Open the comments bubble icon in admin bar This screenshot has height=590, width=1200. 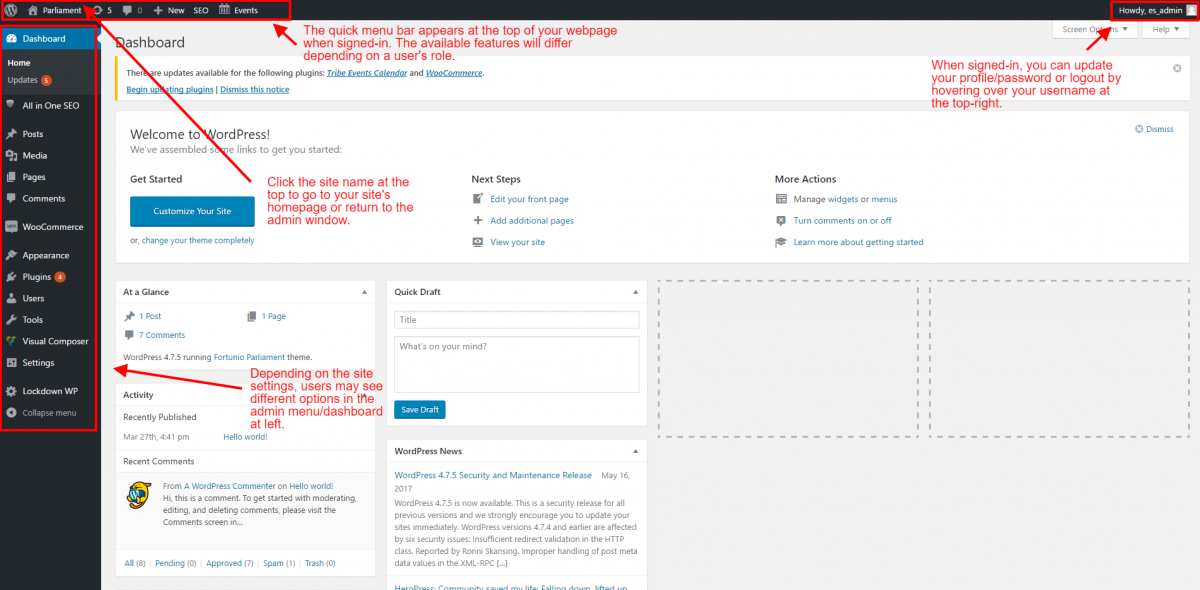point(127,10)
